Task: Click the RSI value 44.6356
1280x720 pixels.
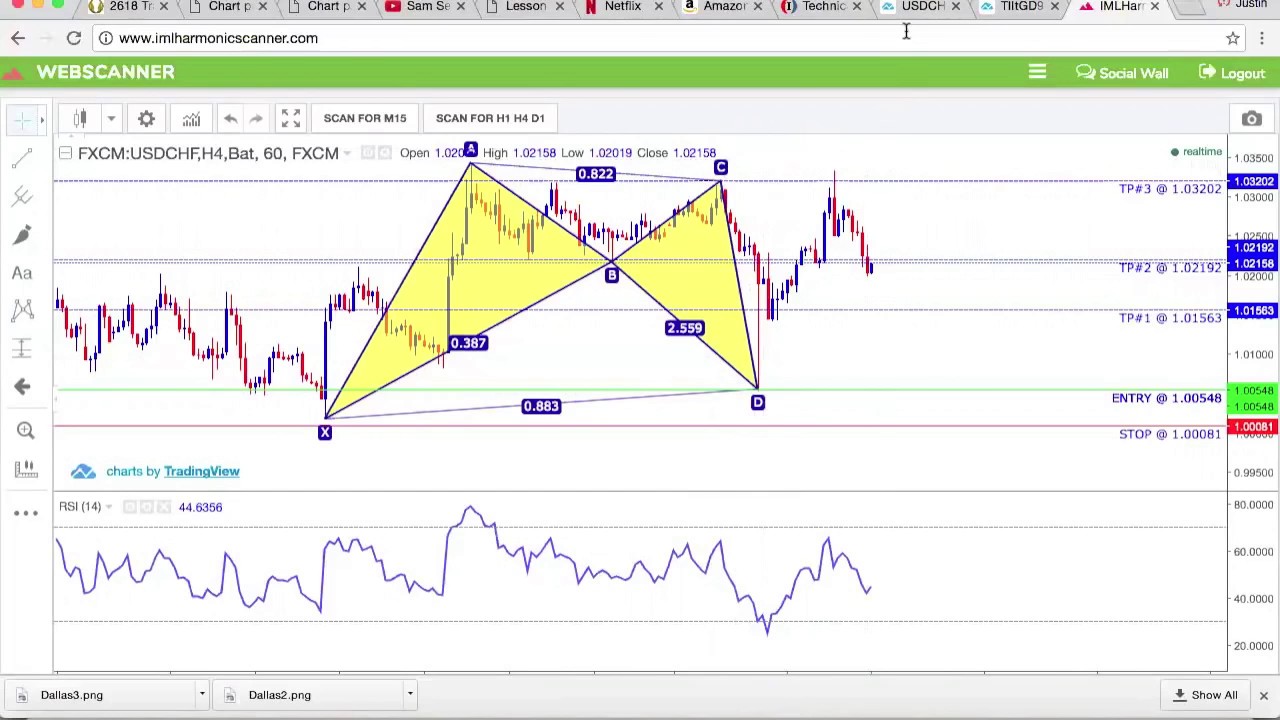Action: (200, 507)
